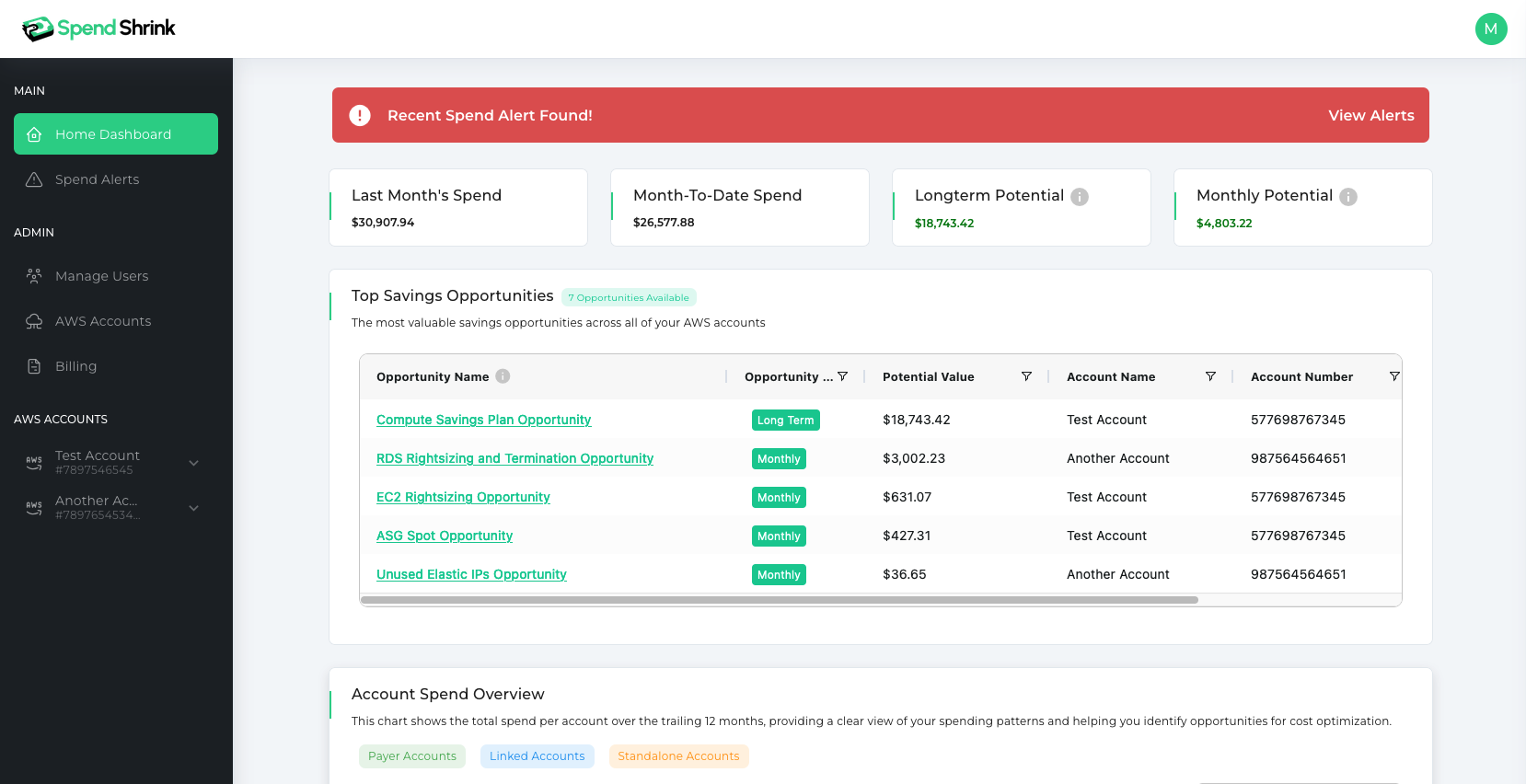Open Manage Users admin page
This screenshot has height=784, width=1526.
click(101, 276)
